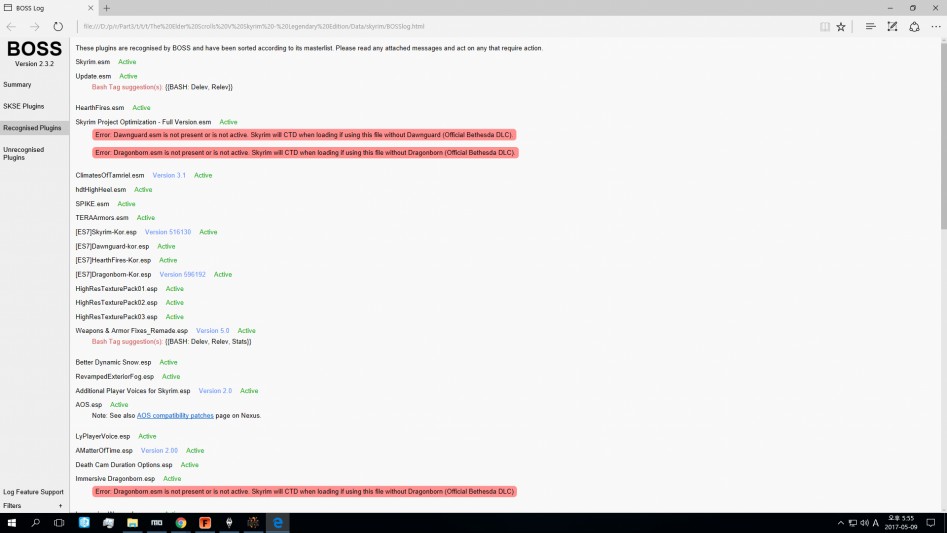Click the page vertical scrollbar thumb
The width and height of the screenshot is (947, 533).
pos(943,136)
